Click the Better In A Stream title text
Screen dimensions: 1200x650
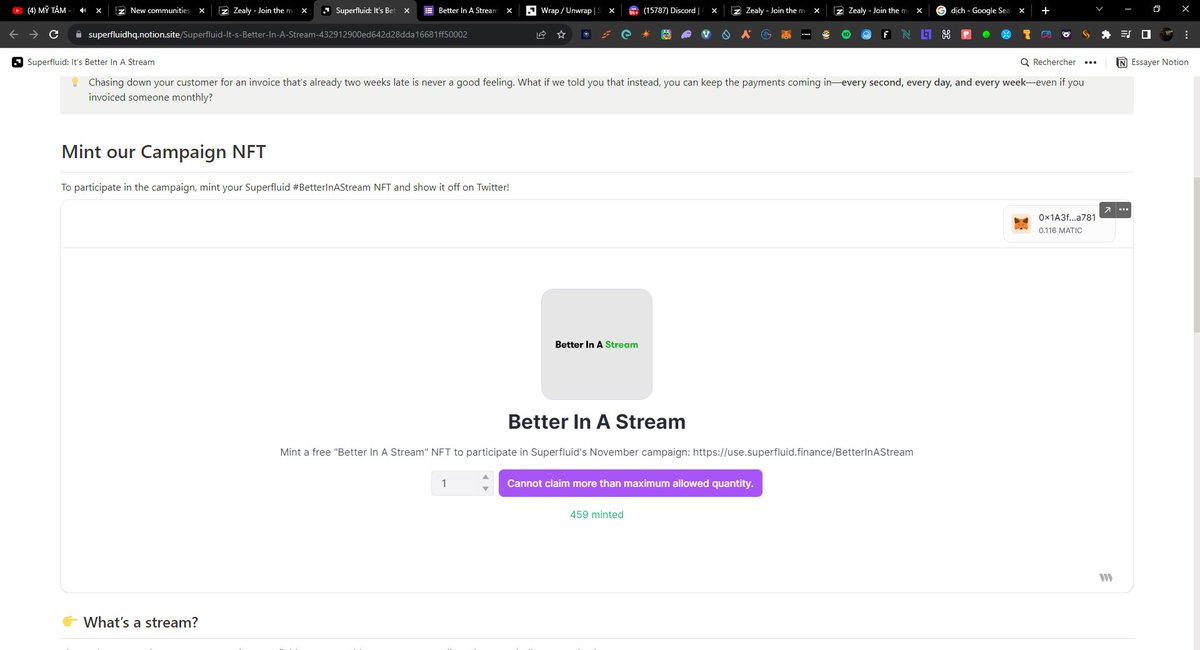[x=597, y=422]
